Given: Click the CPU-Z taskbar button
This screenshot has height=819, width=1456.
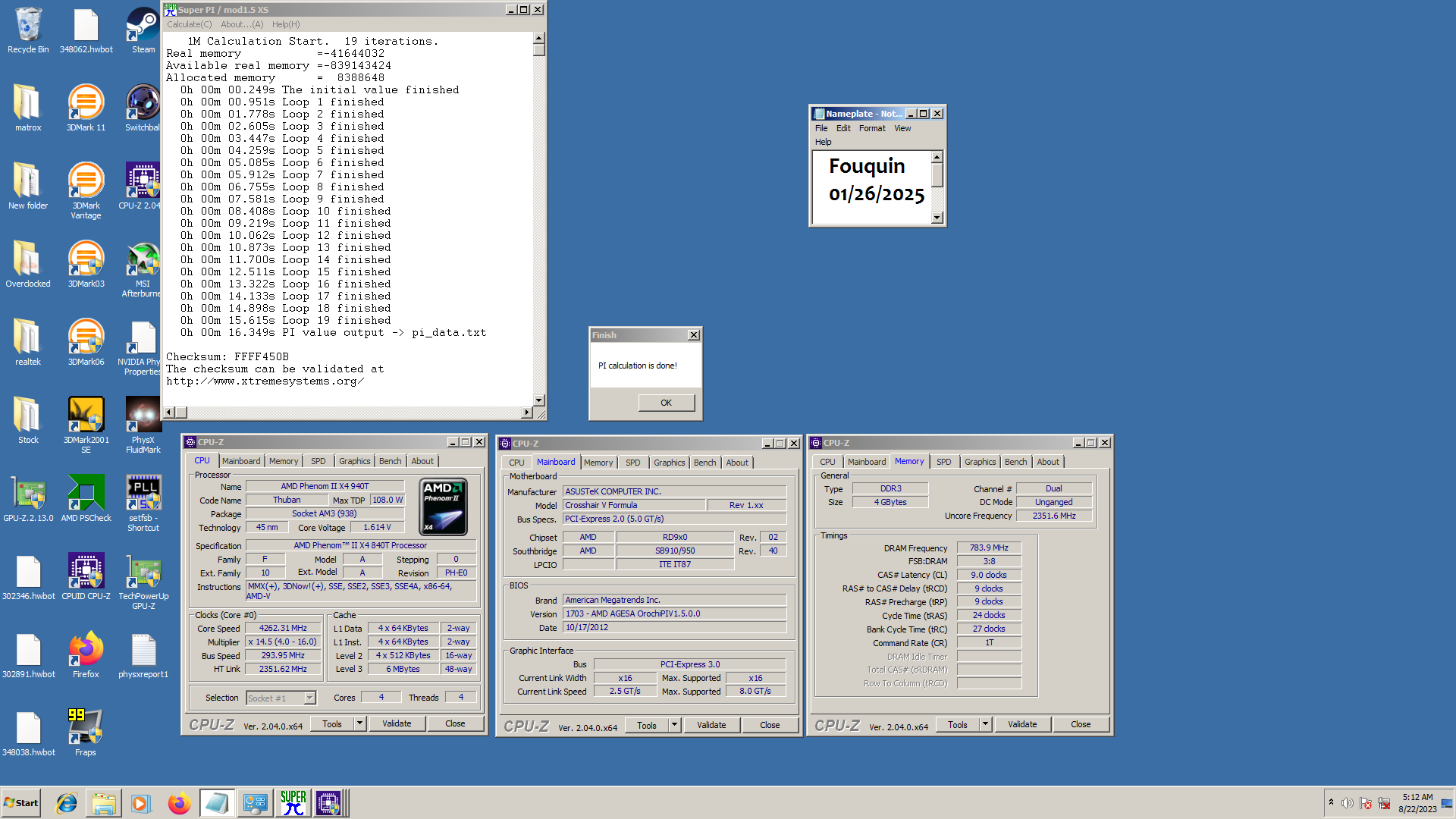Looking at the screenshot, I should [x=331, y=803].
